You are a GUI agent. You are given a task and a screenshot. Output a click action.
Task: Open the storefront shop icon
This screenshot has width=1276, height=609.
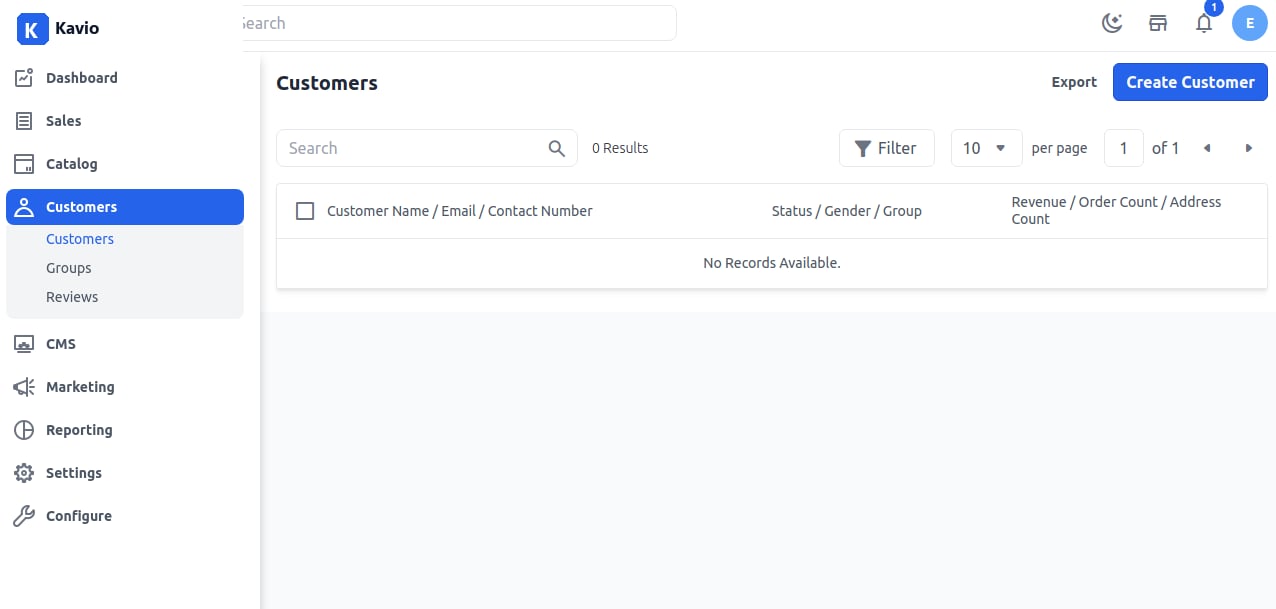(x=1158, y=23)
